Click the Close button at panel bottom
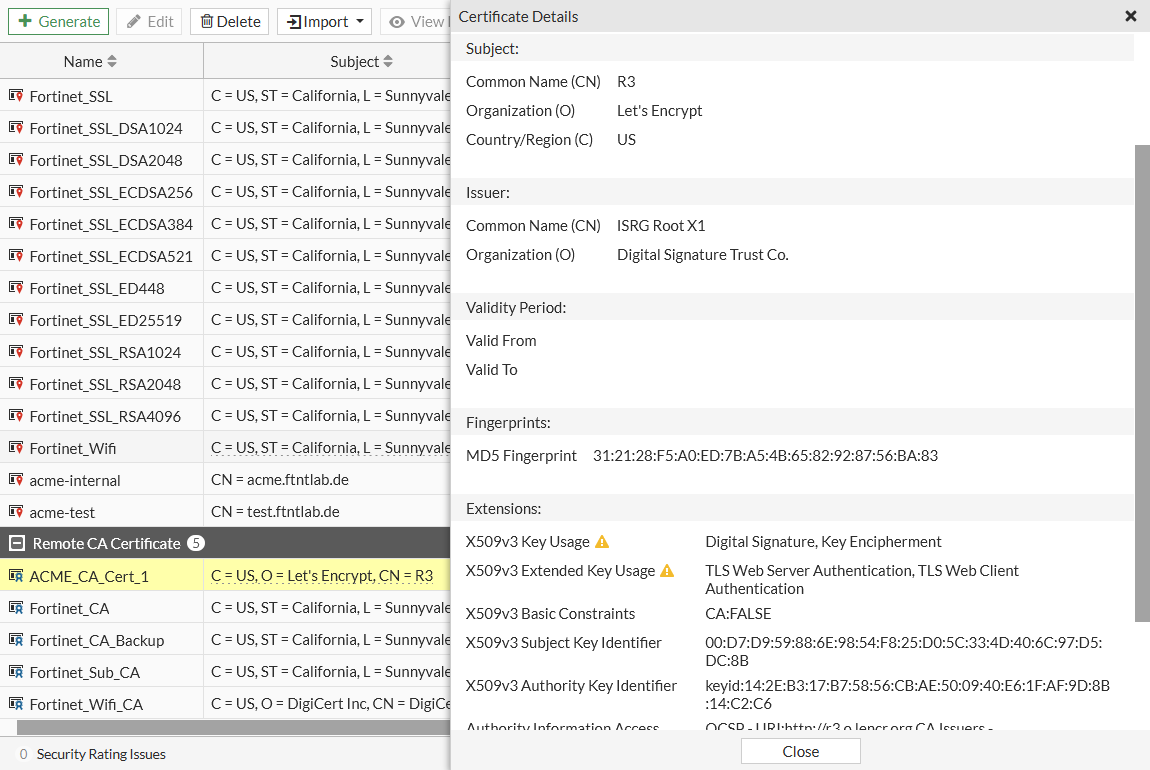 [800, 752]
